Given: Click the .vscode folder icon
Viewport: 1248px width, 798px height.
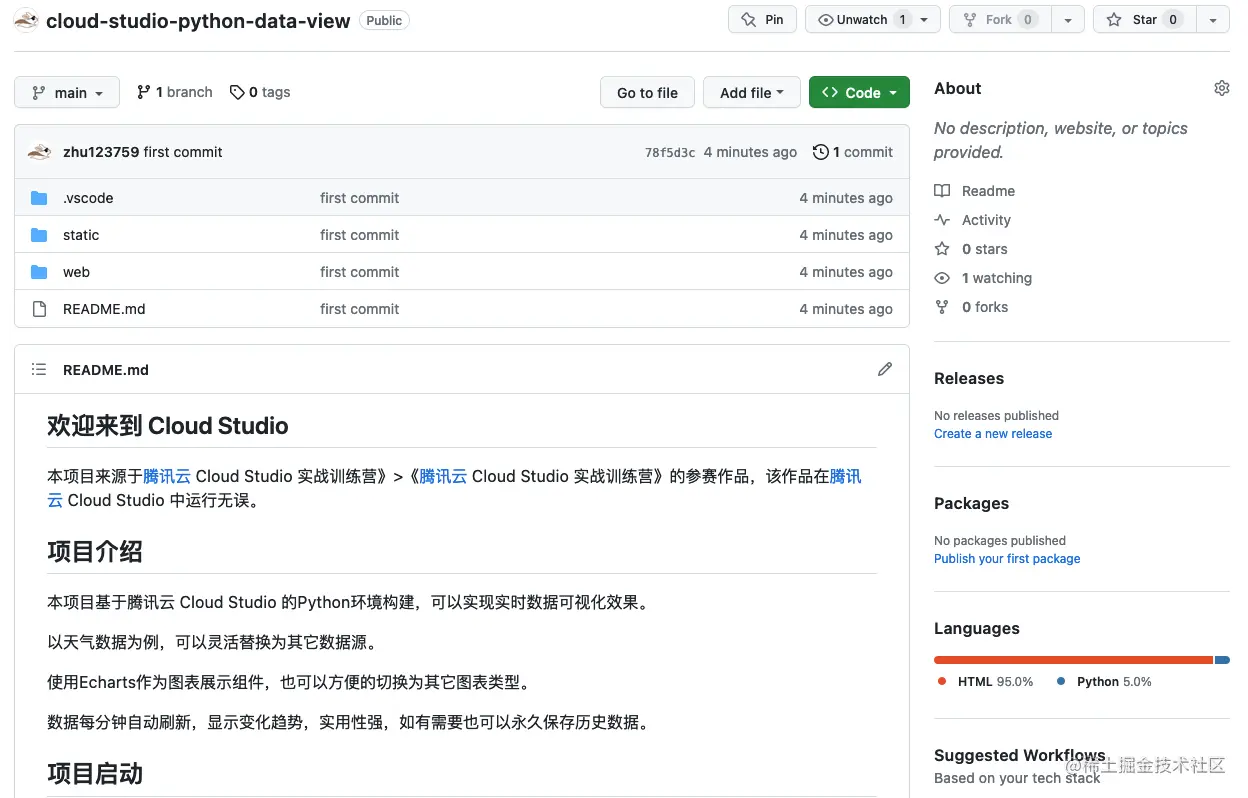Looking at the screenshot, I should pyautogui.click(x=39, y=198).
